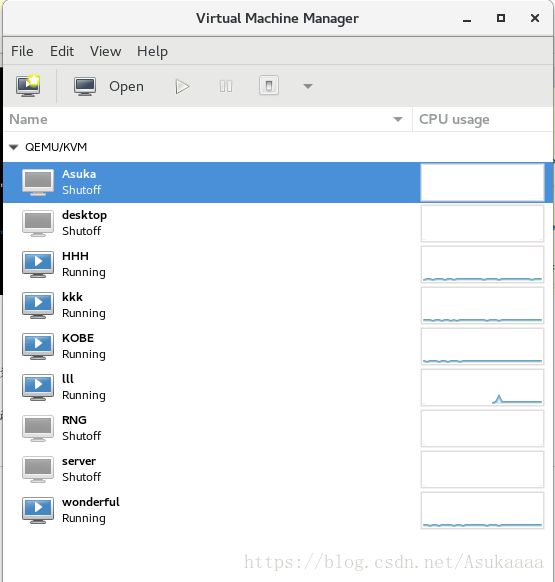Open the Help menu
This screenshot has width=555, height=582.
tap(152, 51)
